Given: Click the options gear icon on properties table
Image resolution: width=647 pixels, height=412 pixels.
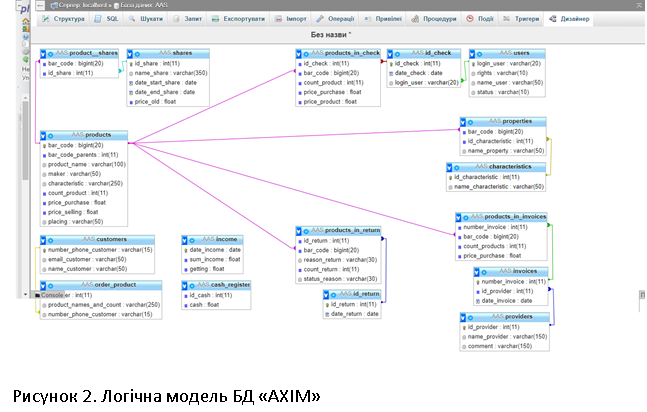Looking at the screenshot, I should click(x=468, y=120).
